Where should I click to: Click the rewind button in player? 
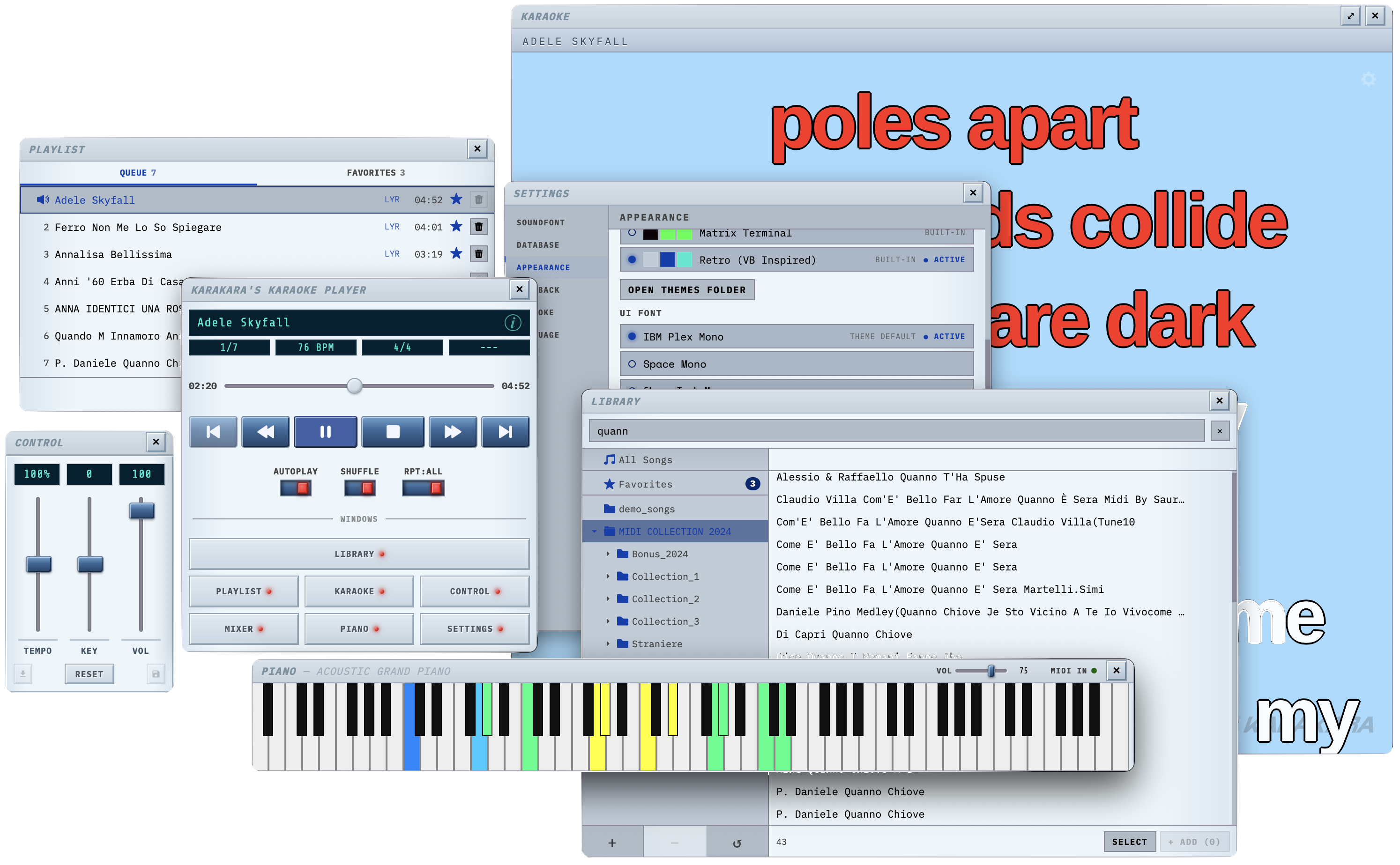pyautogui.click(x=266, y=431)
